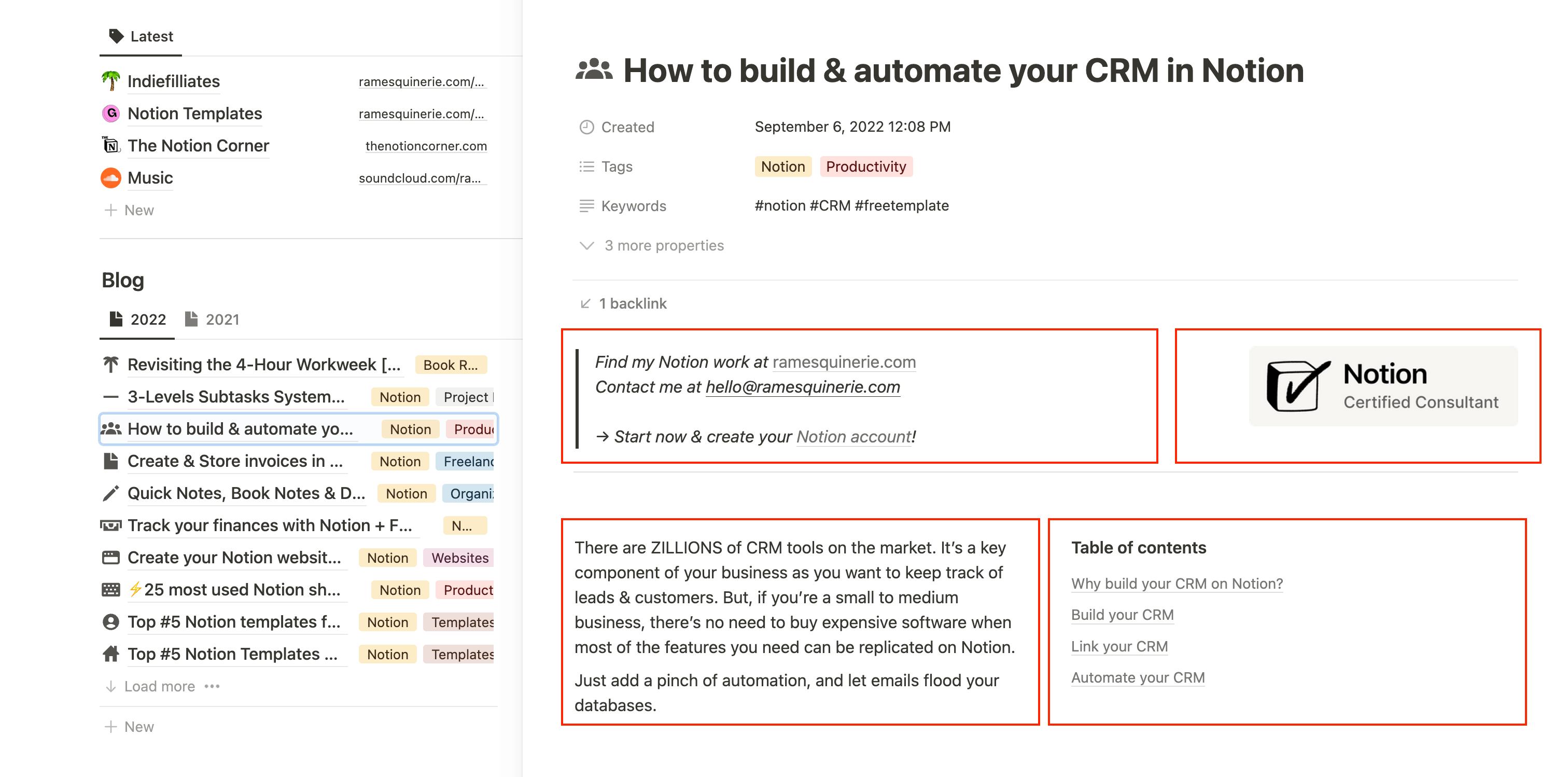Click the backlink arrow icon
Image resolution: width=1568 pixels, height=777 pixels.
pos(585,303)
